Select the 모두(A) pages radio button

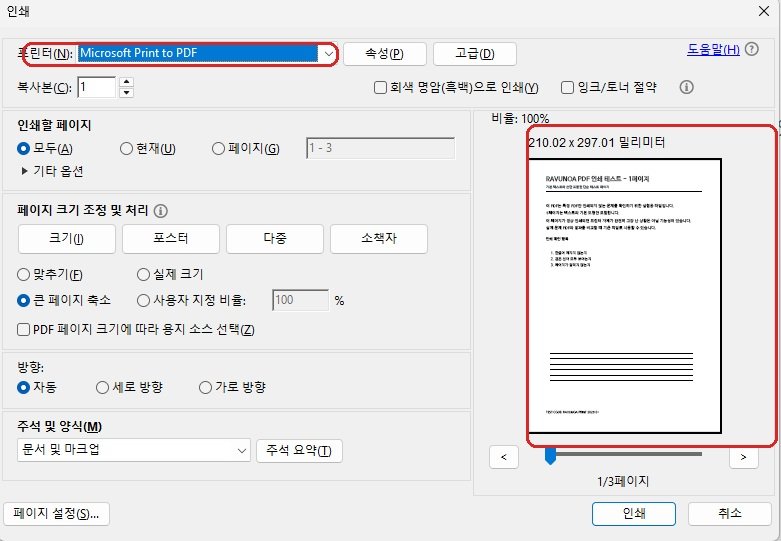click(23, 148)
